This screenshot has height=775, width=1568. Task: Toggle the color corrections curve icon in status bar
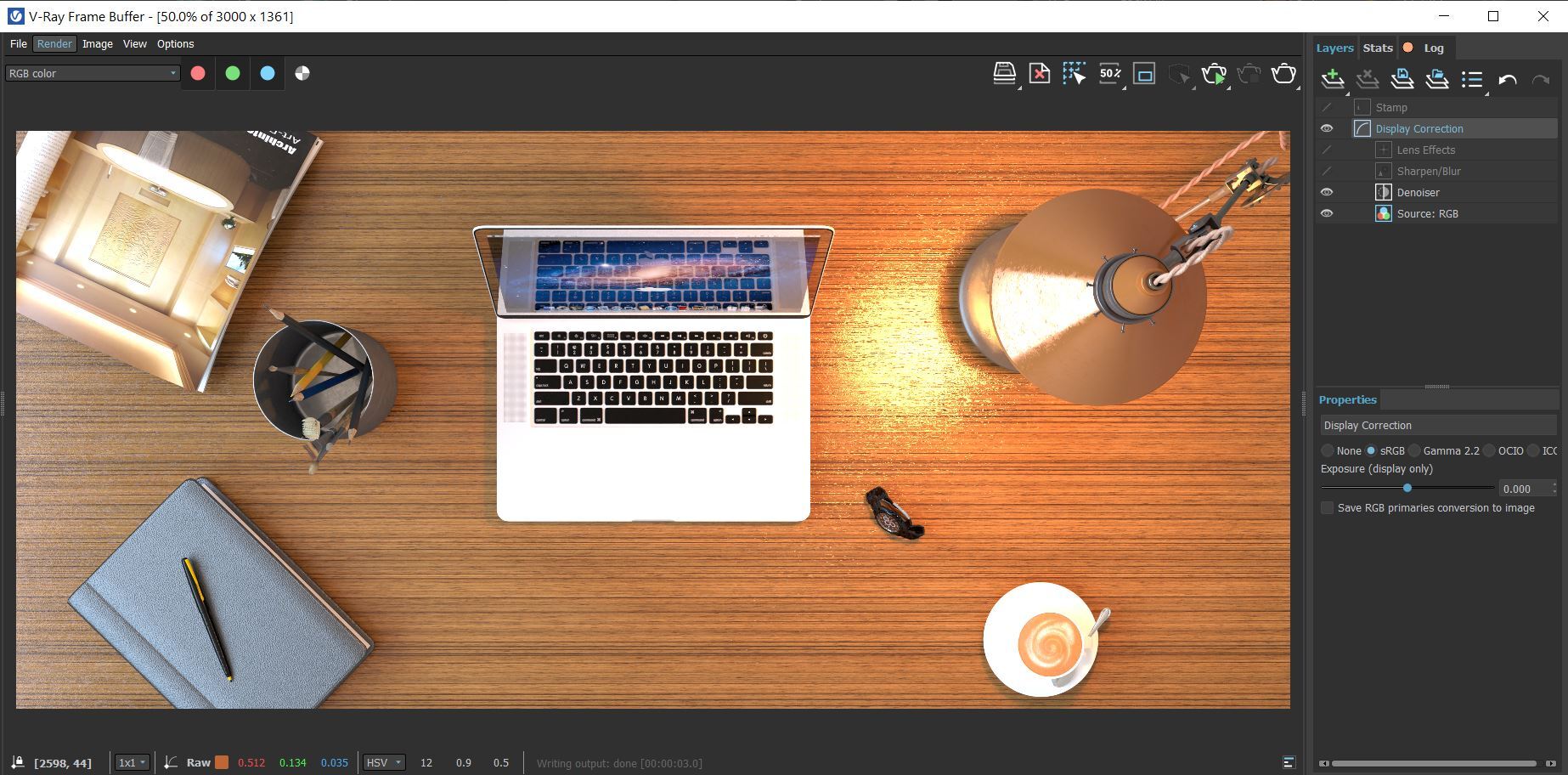click(171, 762)
